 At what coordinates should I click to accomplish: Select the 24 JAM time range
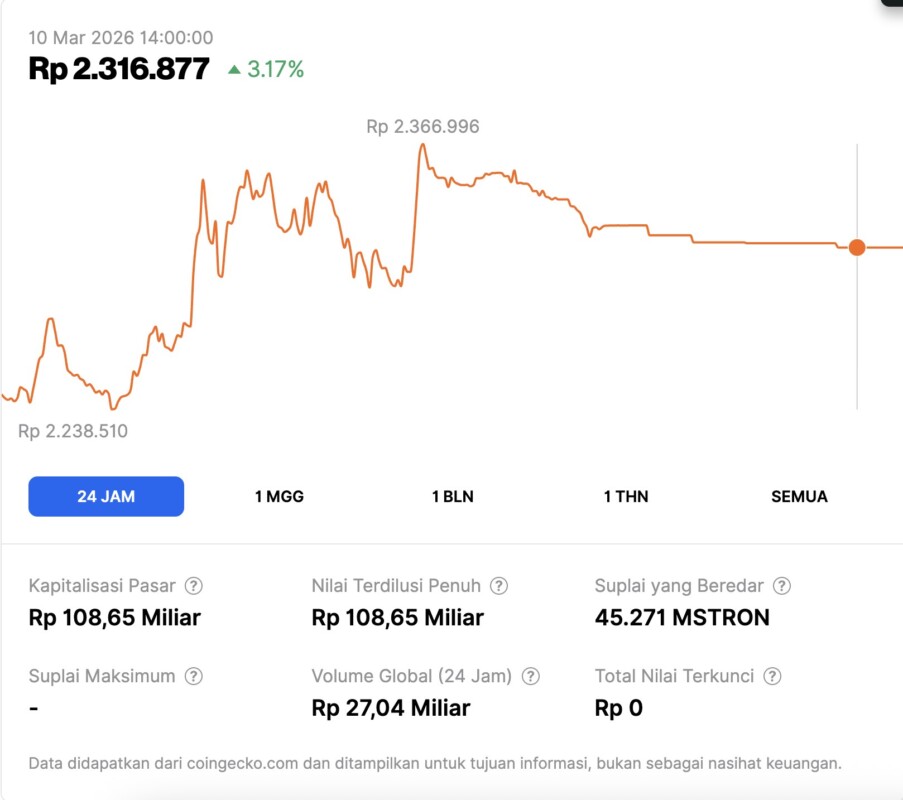click(x=106, y=496)
